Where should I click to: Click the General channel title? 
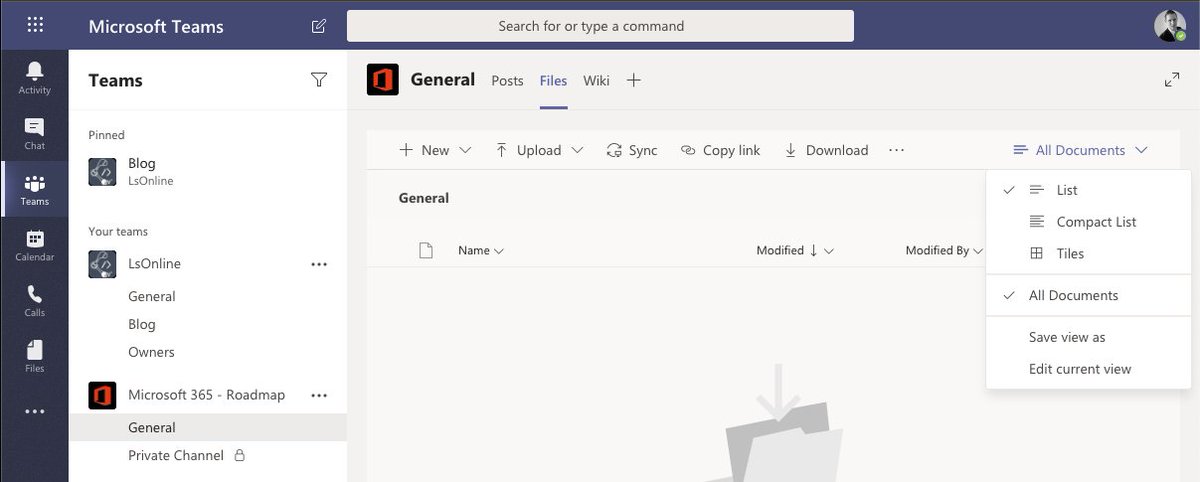point(443,79)
